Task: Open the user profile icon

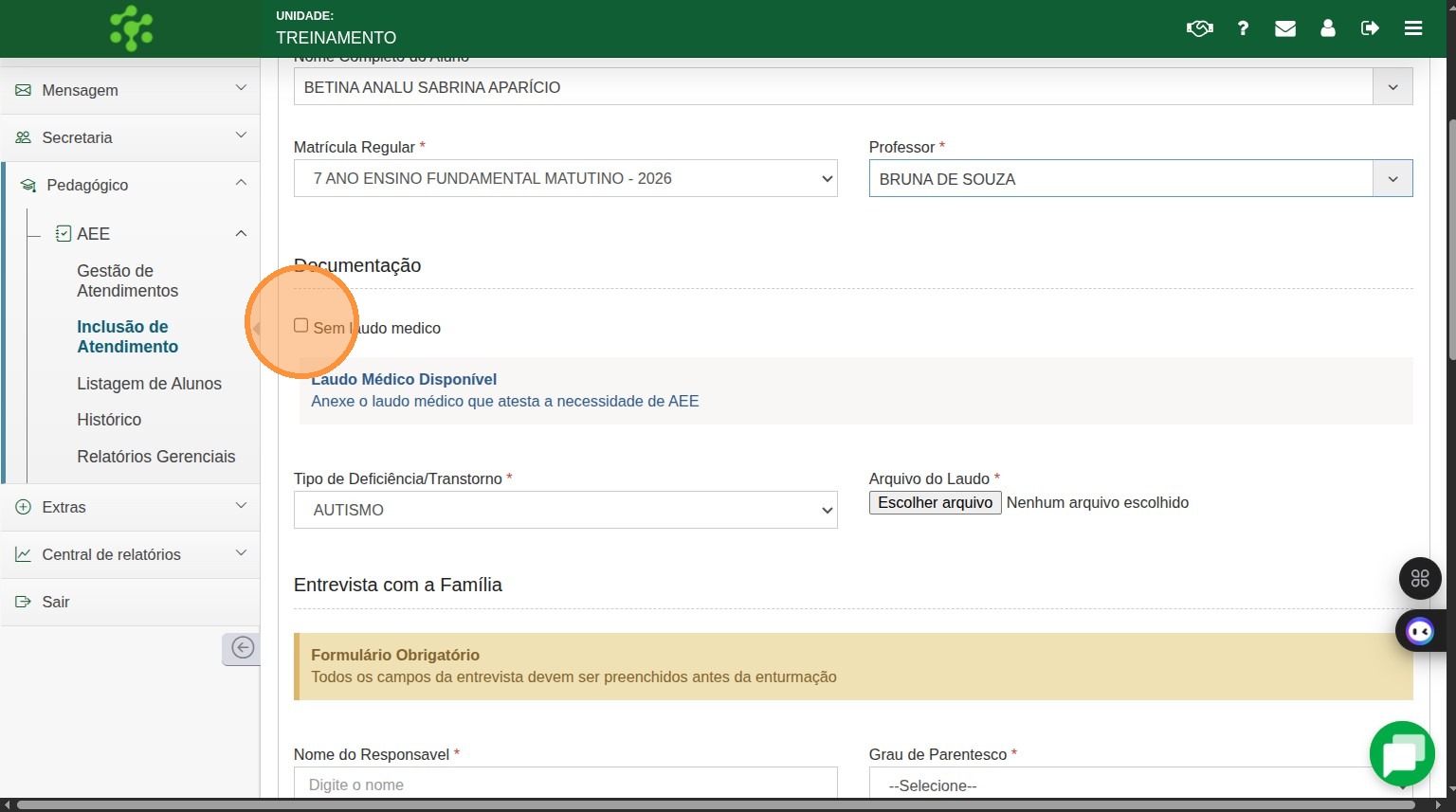Action: [1328, 28]
